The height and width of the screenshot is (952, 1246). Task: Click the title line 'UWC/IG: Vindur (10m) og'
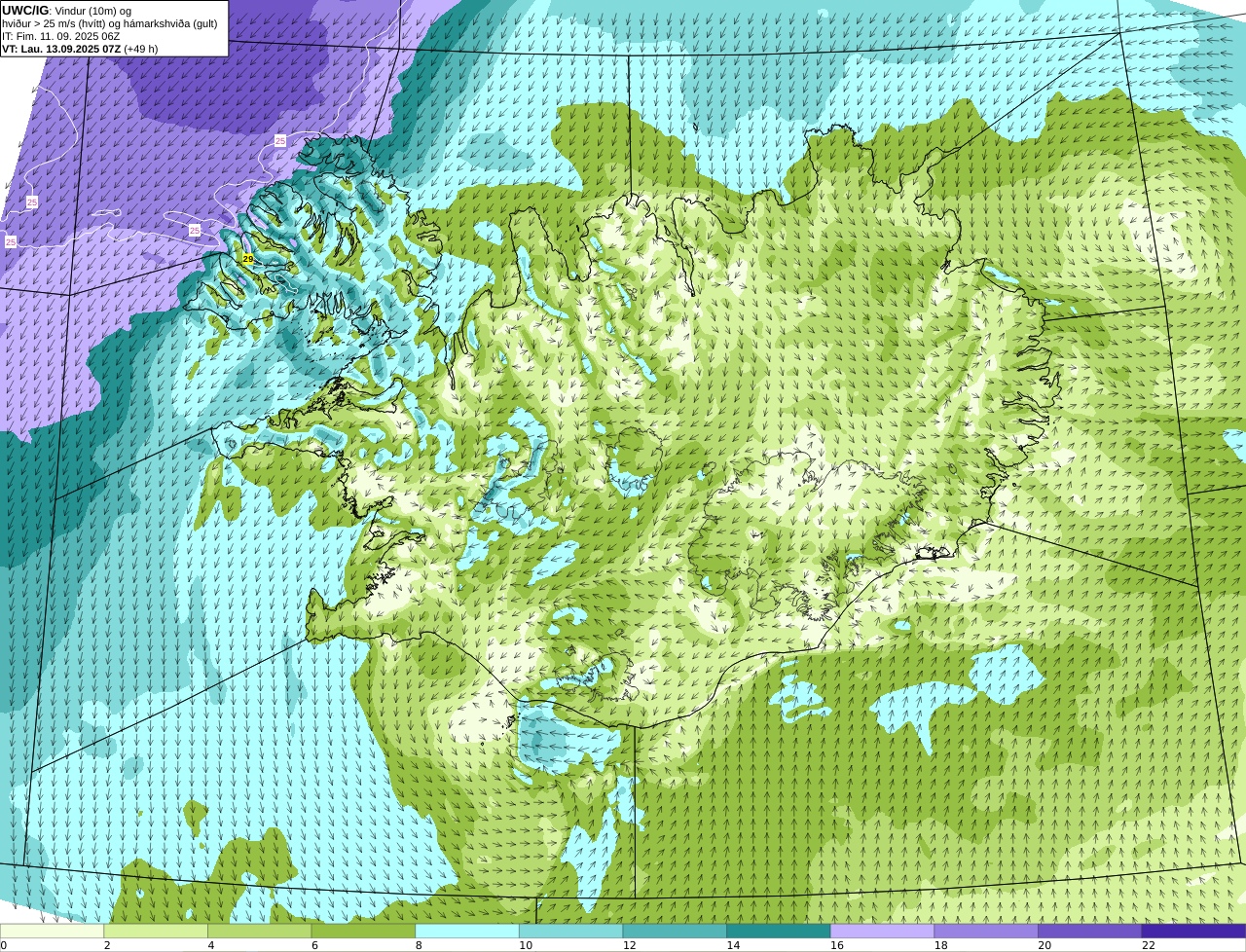point(66,11)
